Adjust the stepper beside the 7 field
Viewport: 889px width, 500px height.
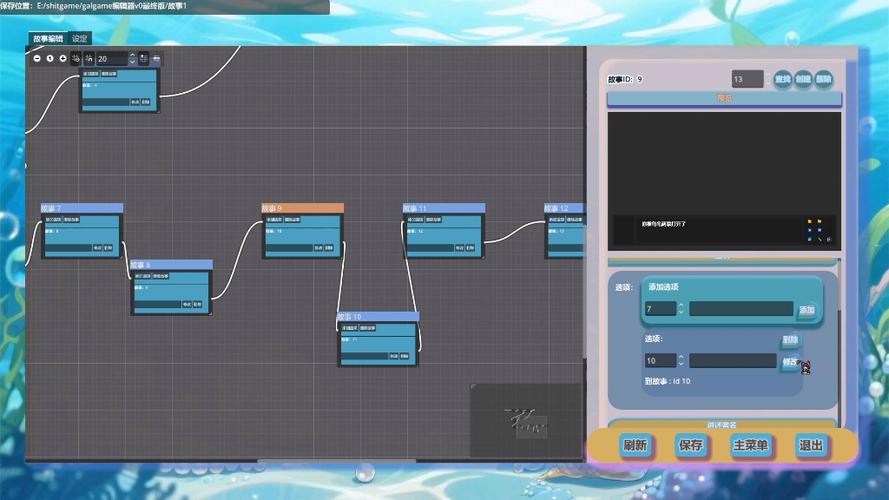click(681, 308)
